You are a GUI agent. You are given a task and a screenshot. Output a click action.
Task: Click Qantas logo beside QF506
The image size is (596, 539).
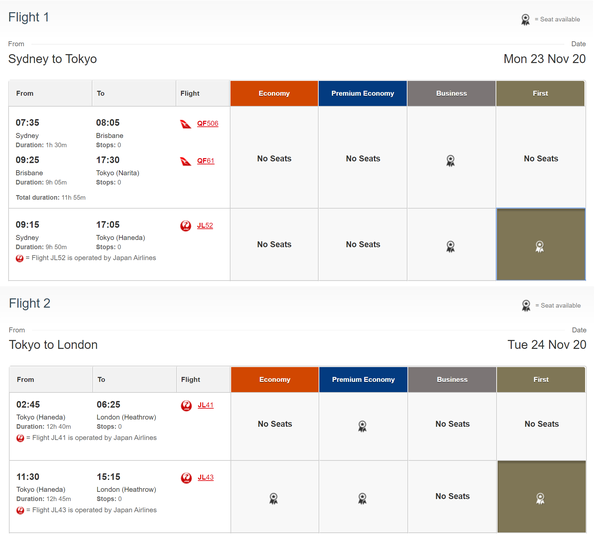coord(185,124)
